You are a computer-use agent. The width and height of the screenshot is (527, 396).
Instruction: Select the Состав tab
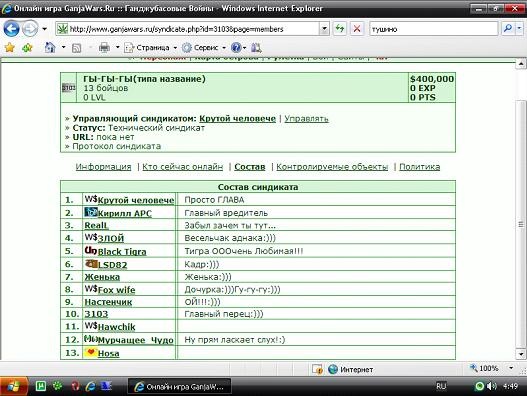point(250,167)
